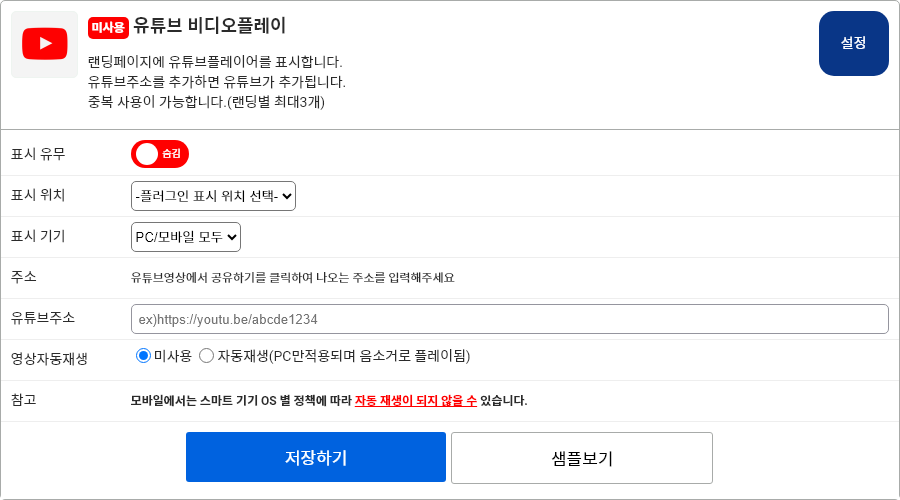The height and width of the screenshot is (500, 900).
Task: Open the 설정 settings button
Action: pos(853,43)
